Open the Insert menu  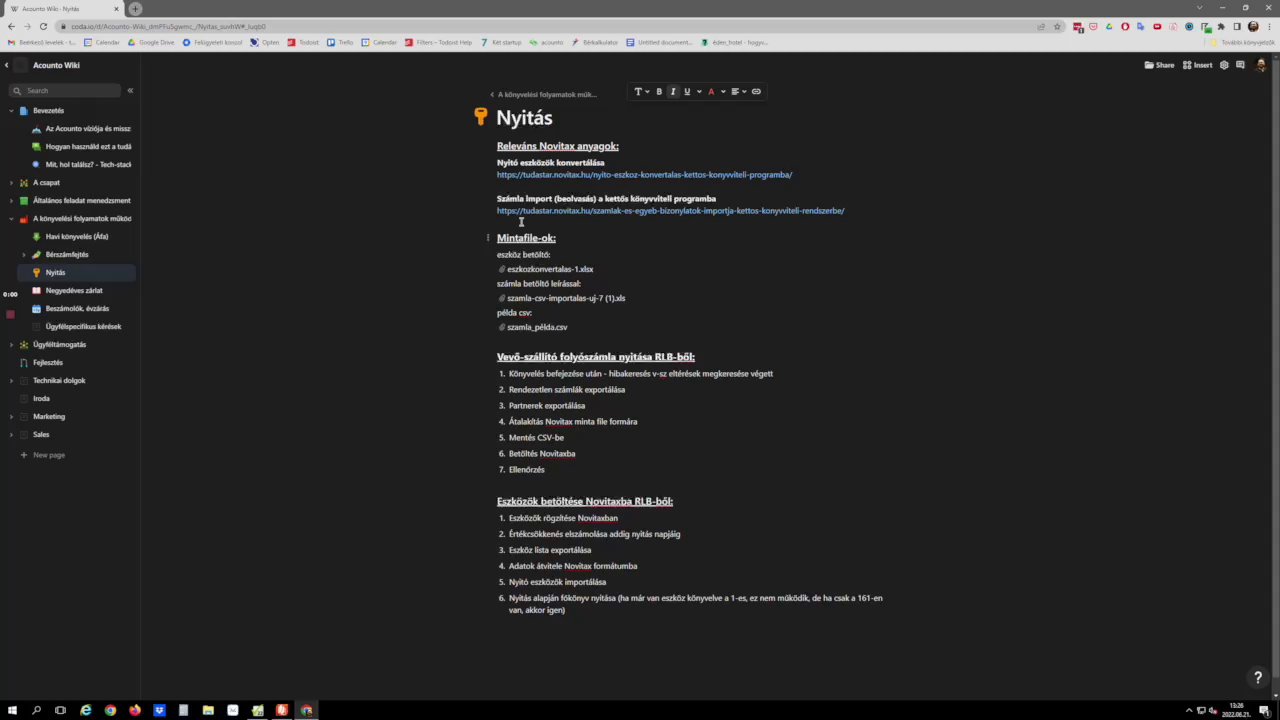coord(1197,65)
